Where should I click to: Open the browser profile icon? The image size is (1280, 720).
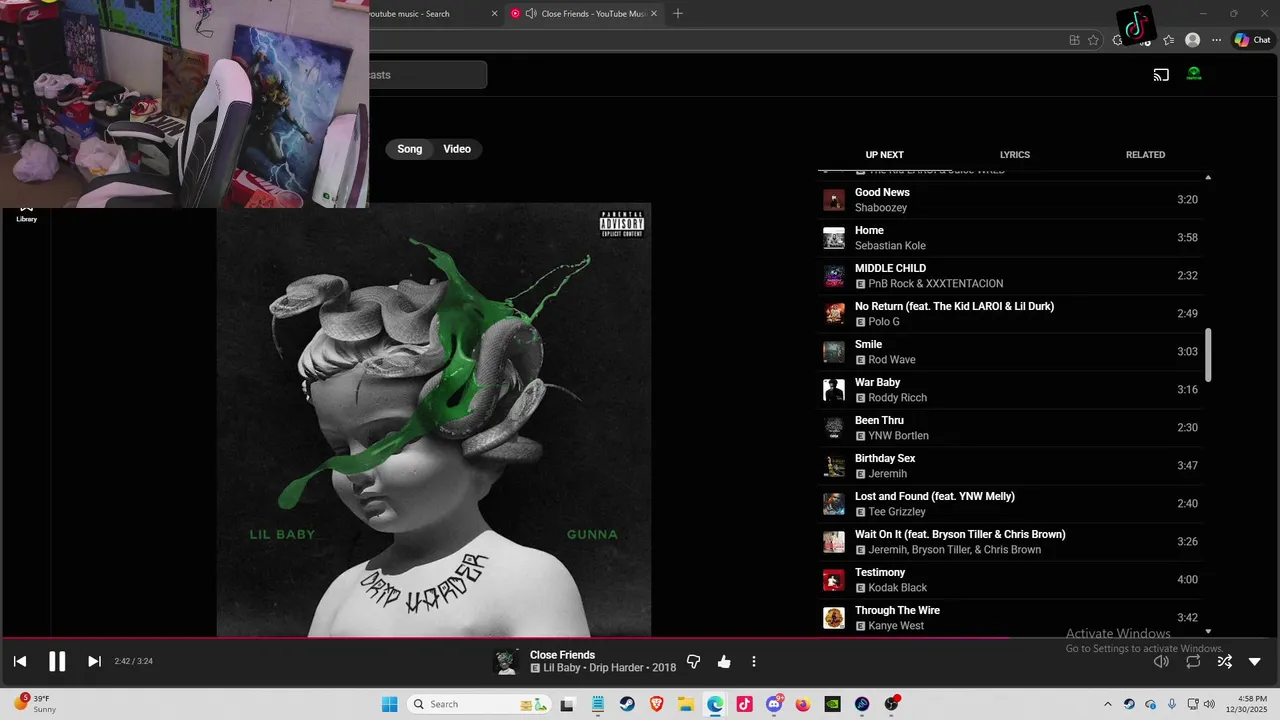1192,40
